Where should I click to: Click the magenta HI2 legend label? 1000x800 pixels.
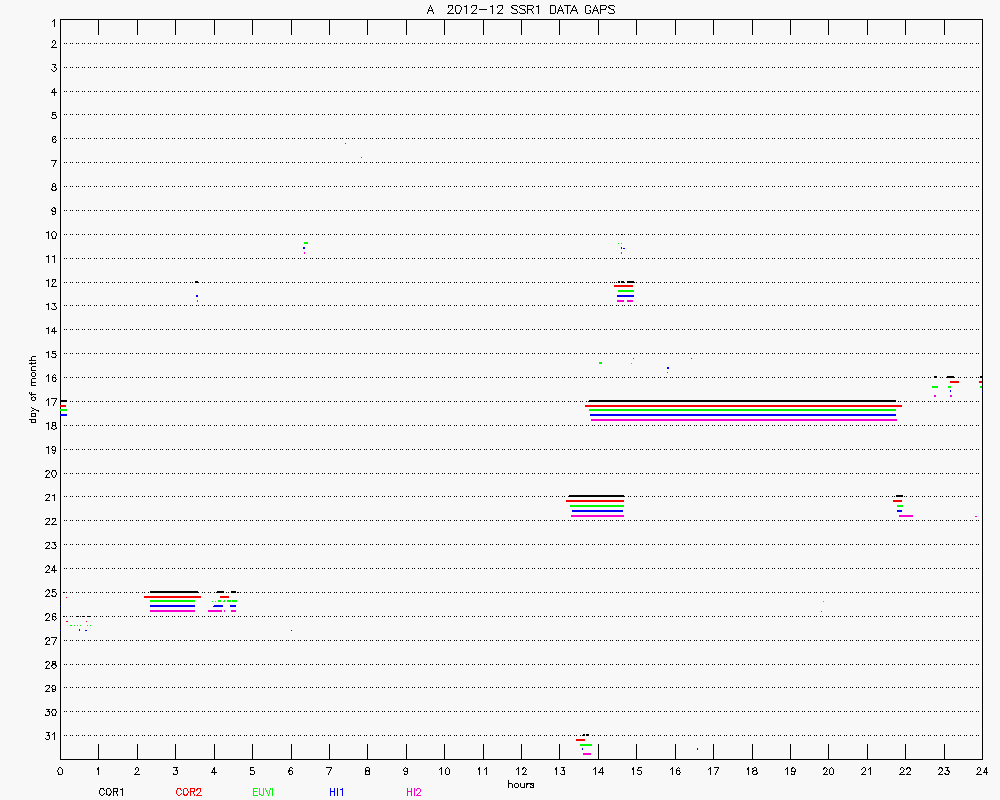[414, 792]
